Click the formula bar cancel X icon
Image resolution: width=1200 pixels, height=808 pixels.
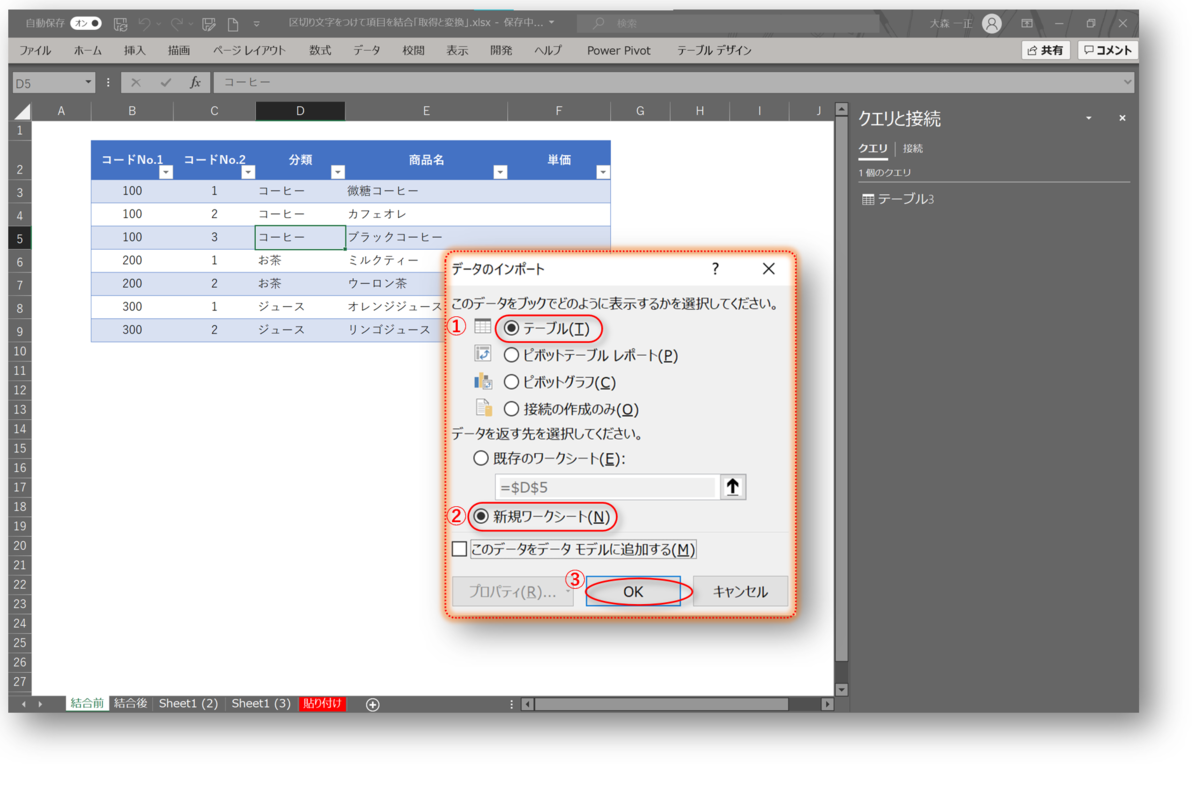[x=136, y=83]
